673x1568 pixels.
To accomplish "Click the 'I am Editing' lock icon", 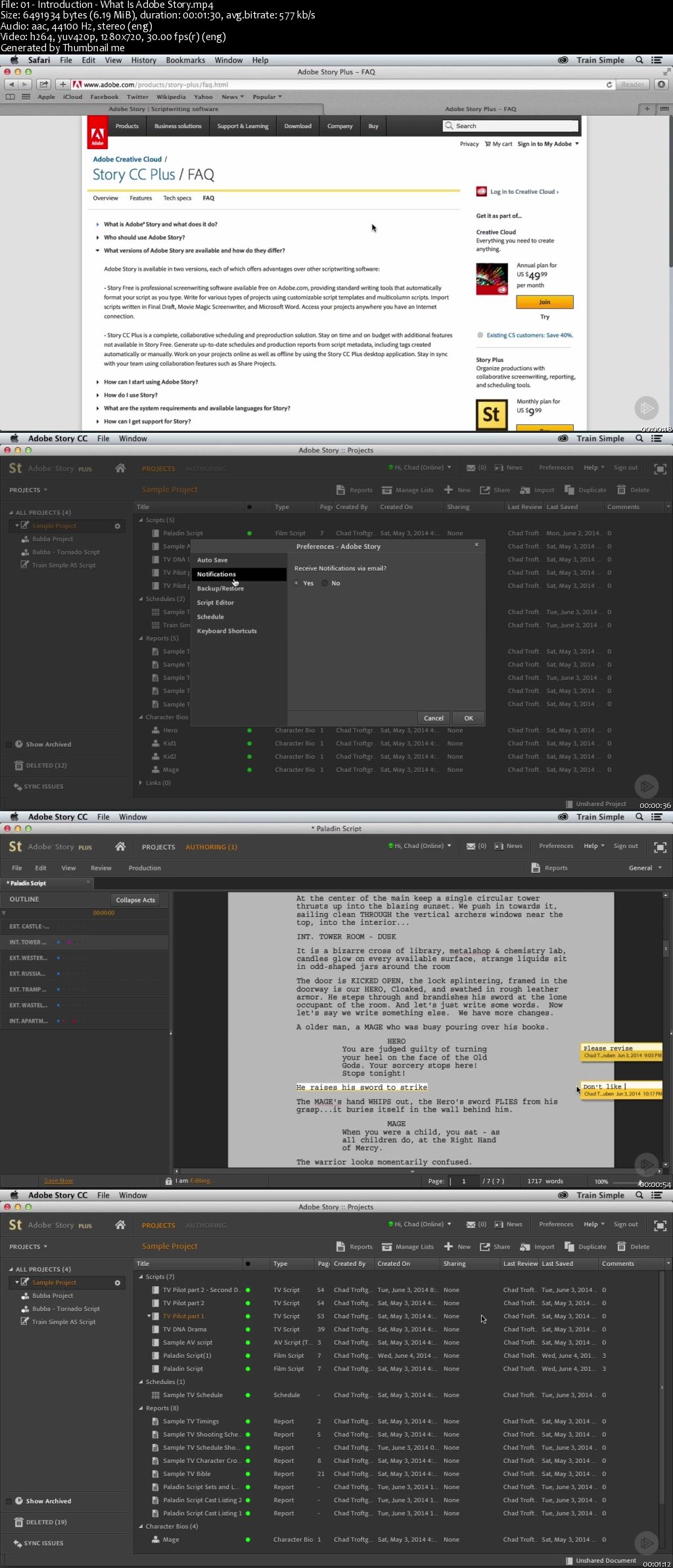I will click(x=168, y=1181).
